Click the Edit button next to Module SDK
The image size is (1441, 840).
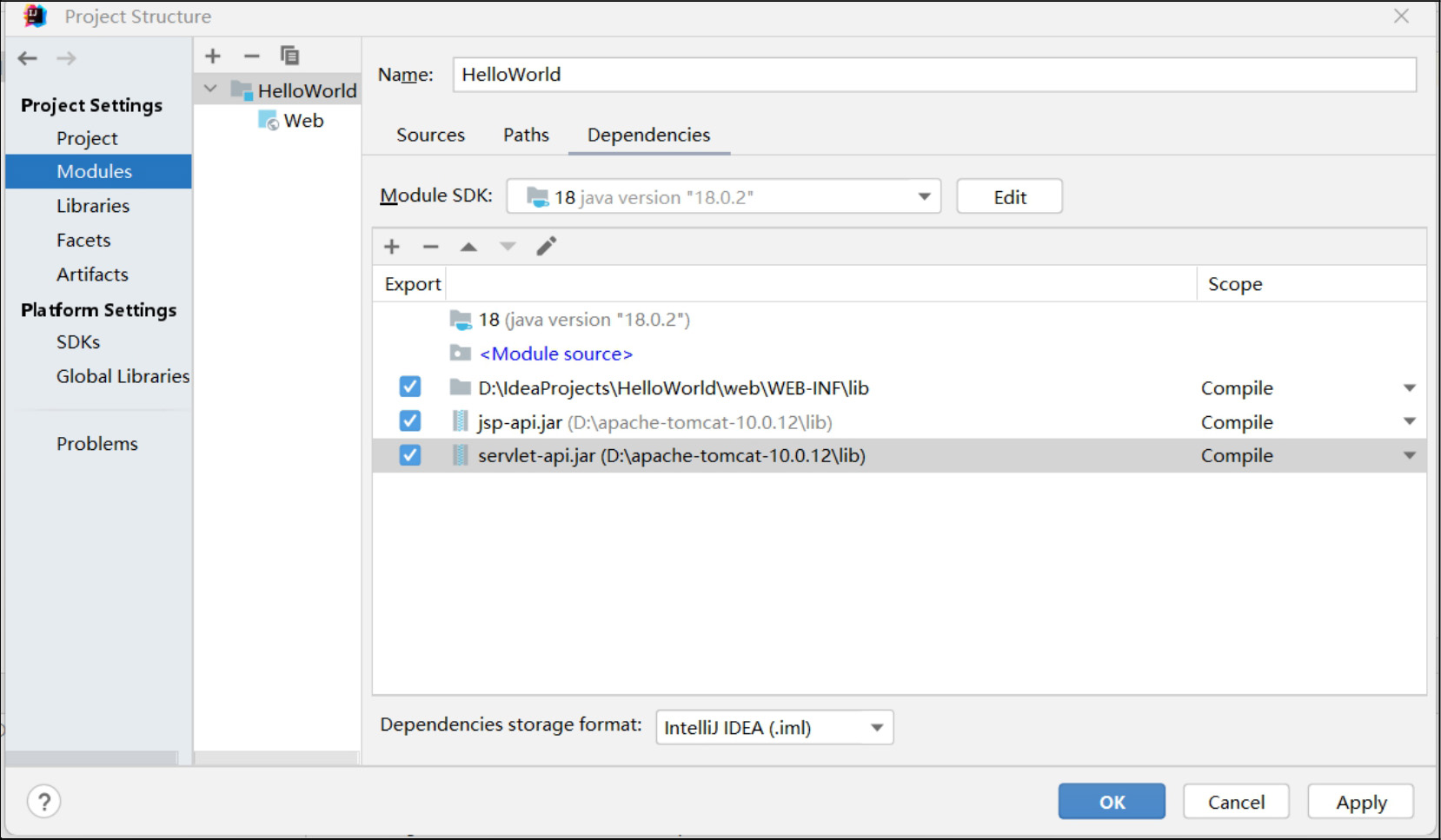tap(1009, 196)
